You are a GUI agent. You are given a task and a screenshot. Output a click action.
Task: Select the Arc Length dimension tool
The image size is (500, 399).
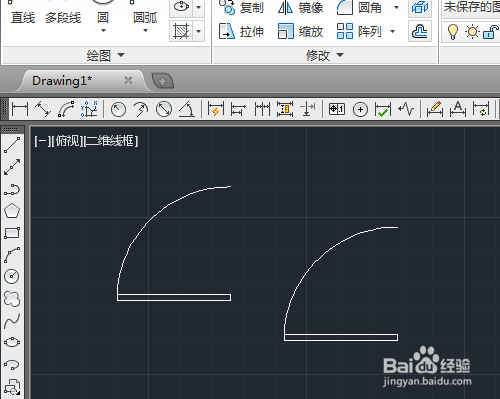point(66,109)
